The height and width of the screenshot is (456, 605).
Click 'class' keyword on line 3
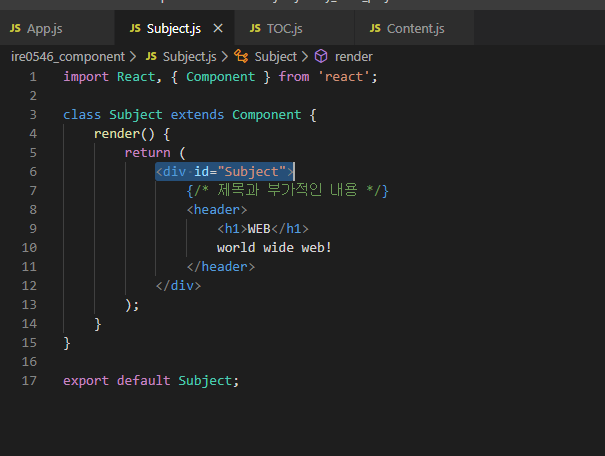coord(82,115)
